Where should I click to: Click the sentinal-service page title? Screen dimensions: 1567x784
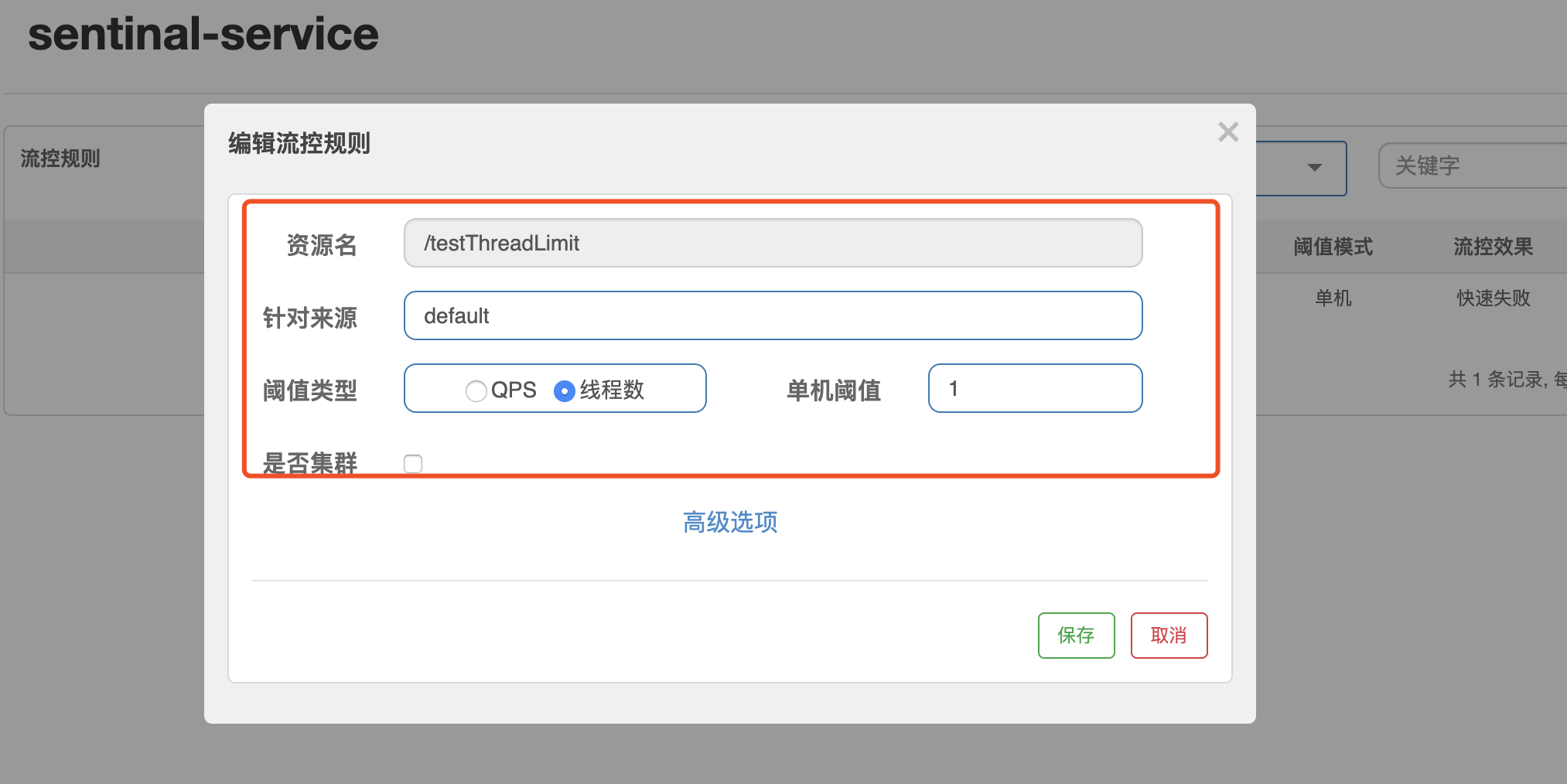tap(203, 33)
